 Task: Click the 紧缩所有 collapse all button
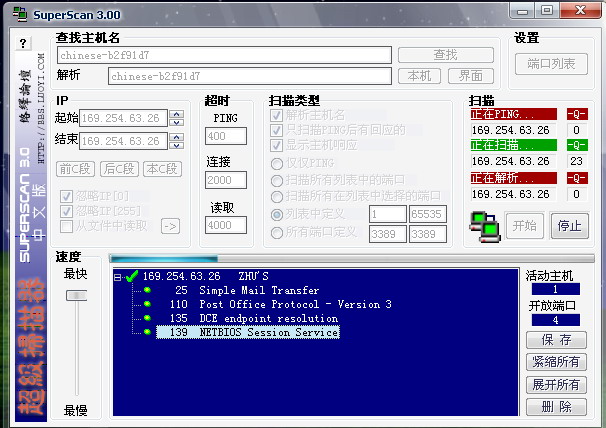tap(557, 362)
